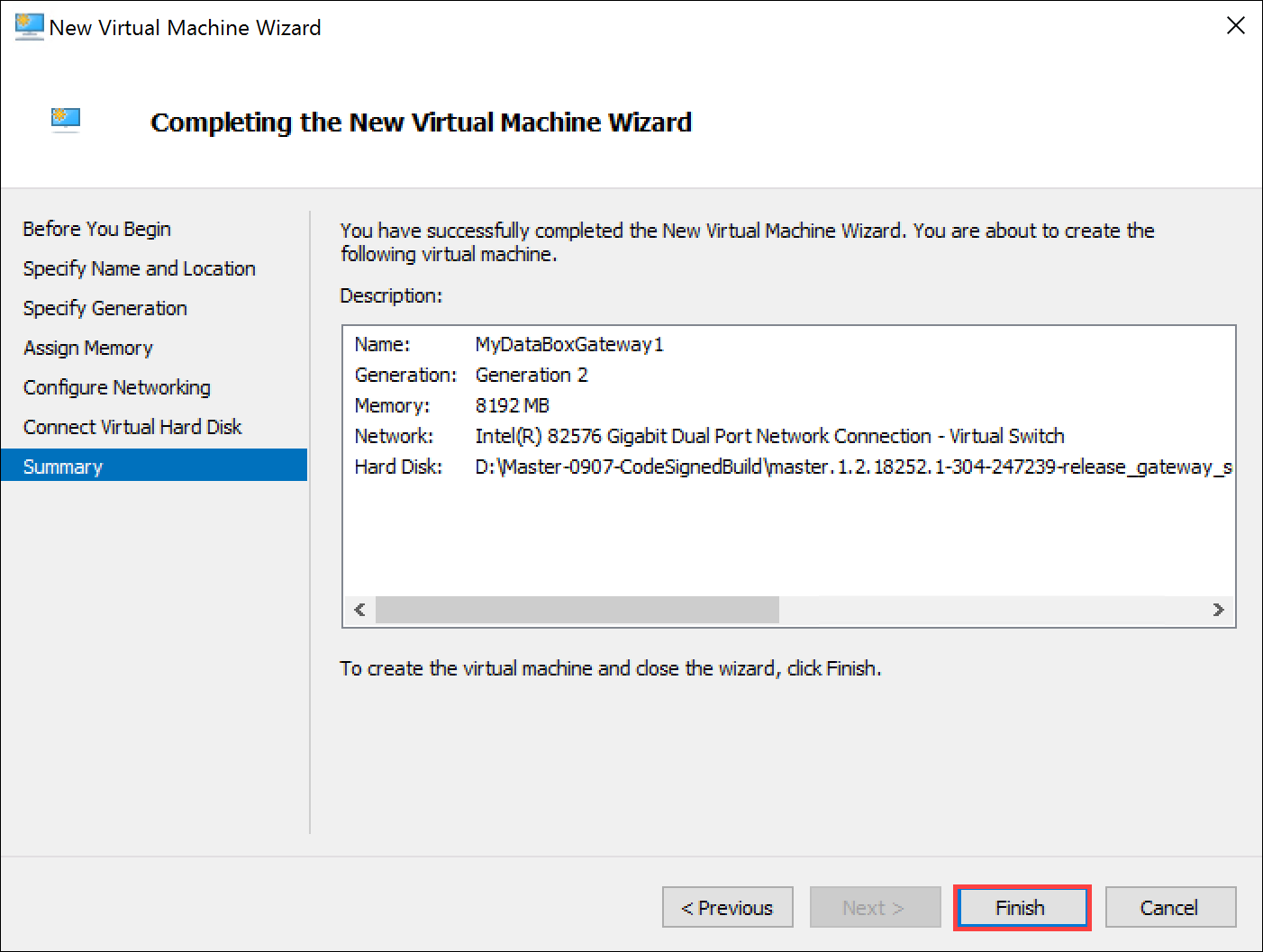Open the Before You Begin step
The width and height of the screenshot is (1263, 952).
click(x=97, y=229)
